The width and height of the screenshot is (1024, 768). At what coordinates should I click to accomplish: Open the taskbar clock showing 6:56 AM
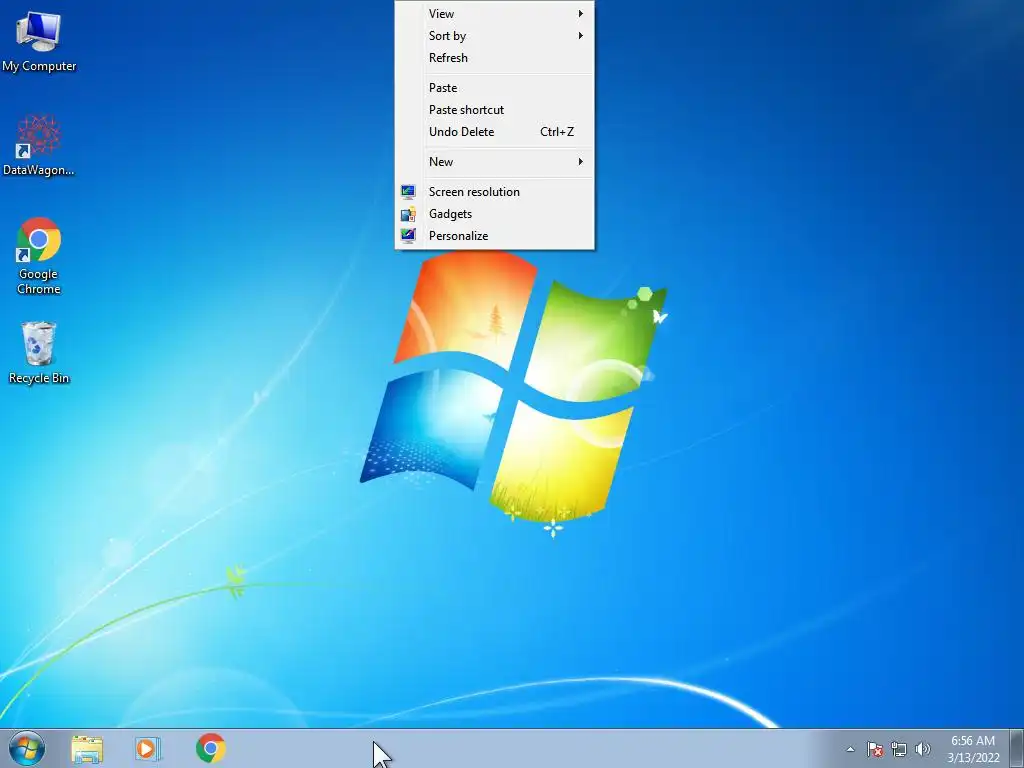click(973, 749)
